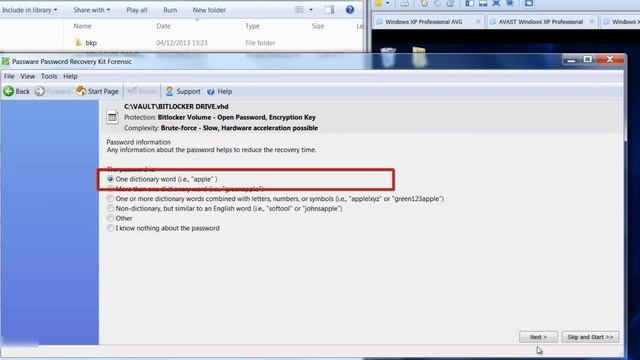Open the View menu
This screenshot has width=640, height=360.
tap(28, 76)
